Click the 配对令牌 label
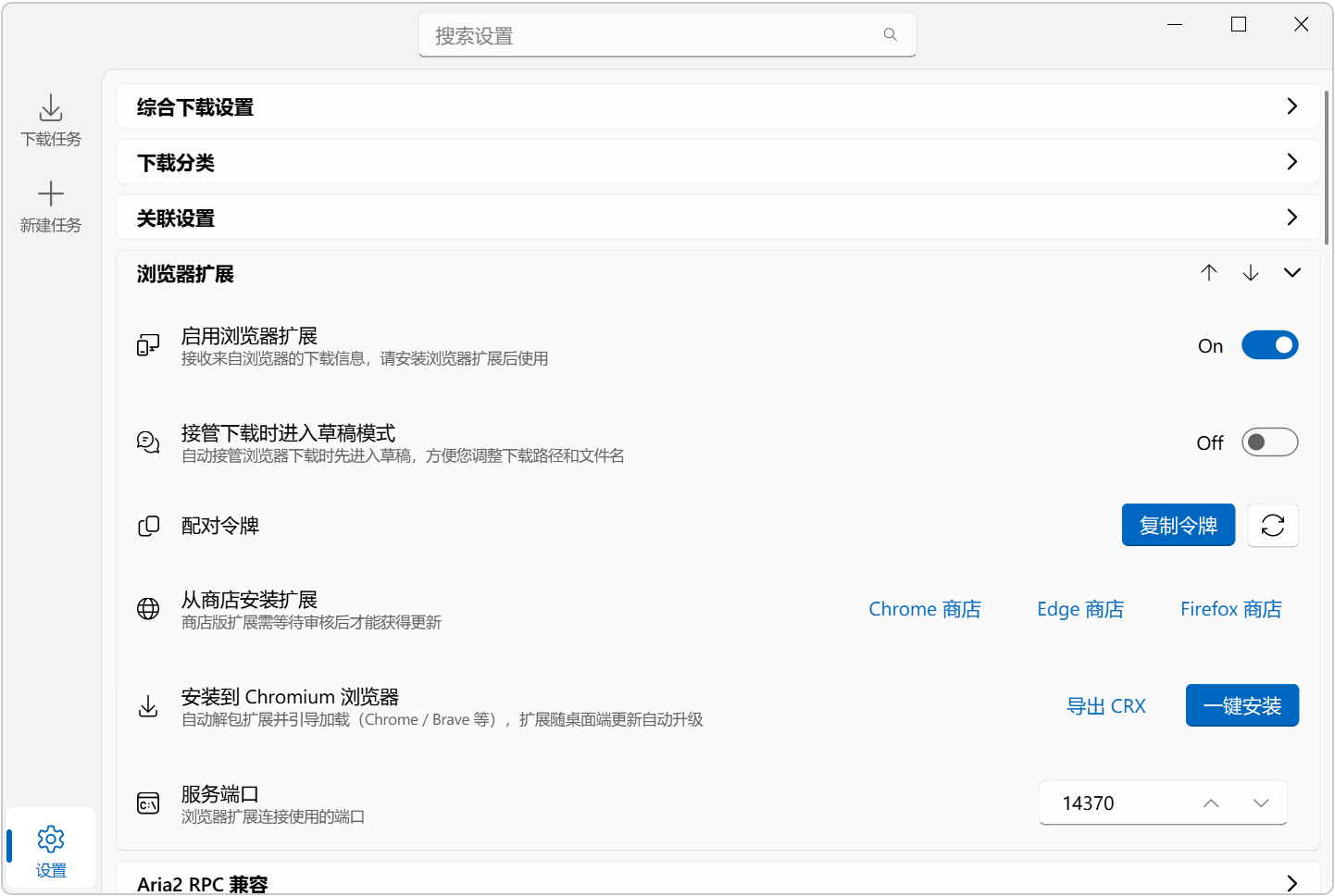Viewport: 1335px width, 896px height. [x=220, y=526]
